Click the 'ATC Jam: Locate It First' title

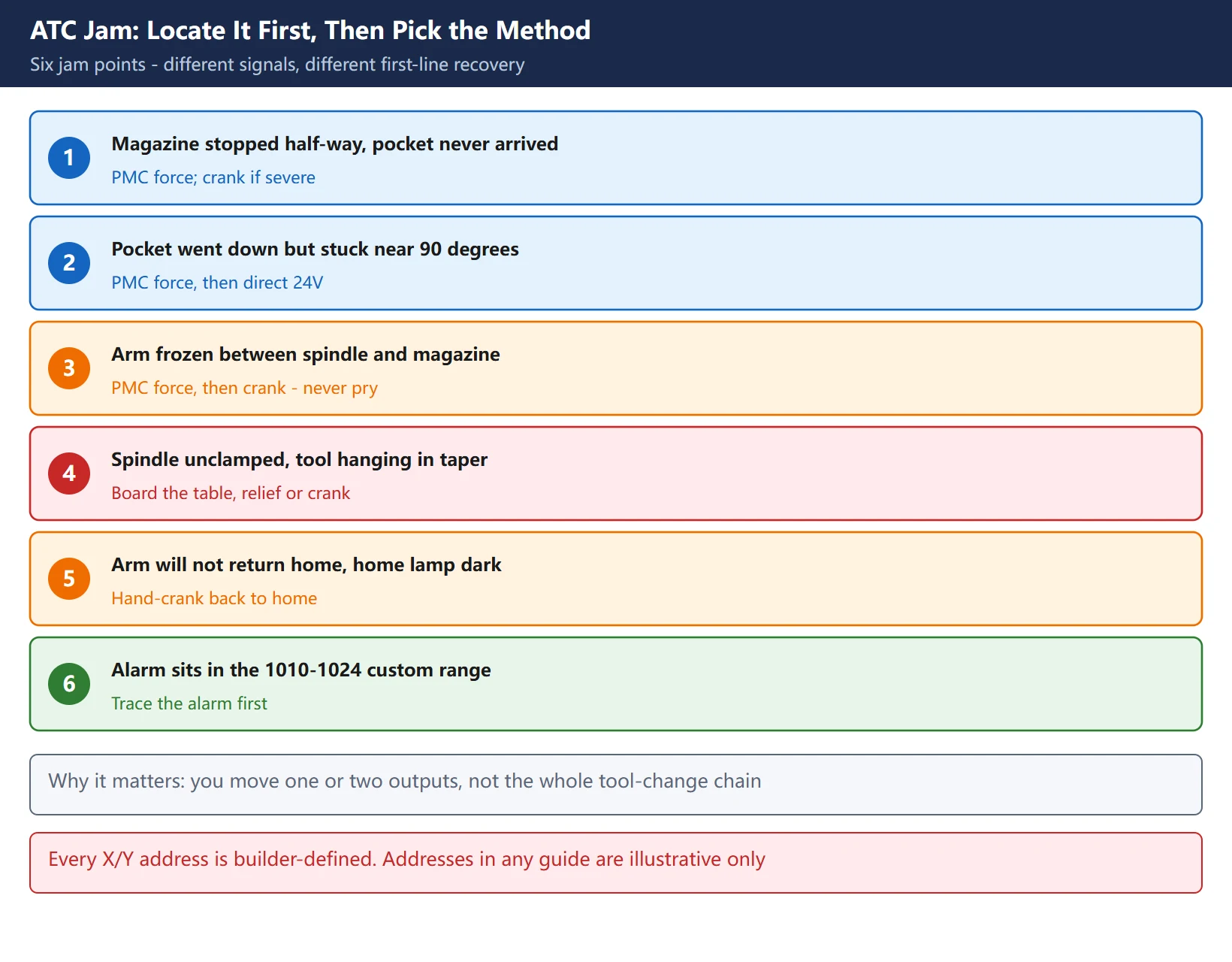tap(310, 30)
